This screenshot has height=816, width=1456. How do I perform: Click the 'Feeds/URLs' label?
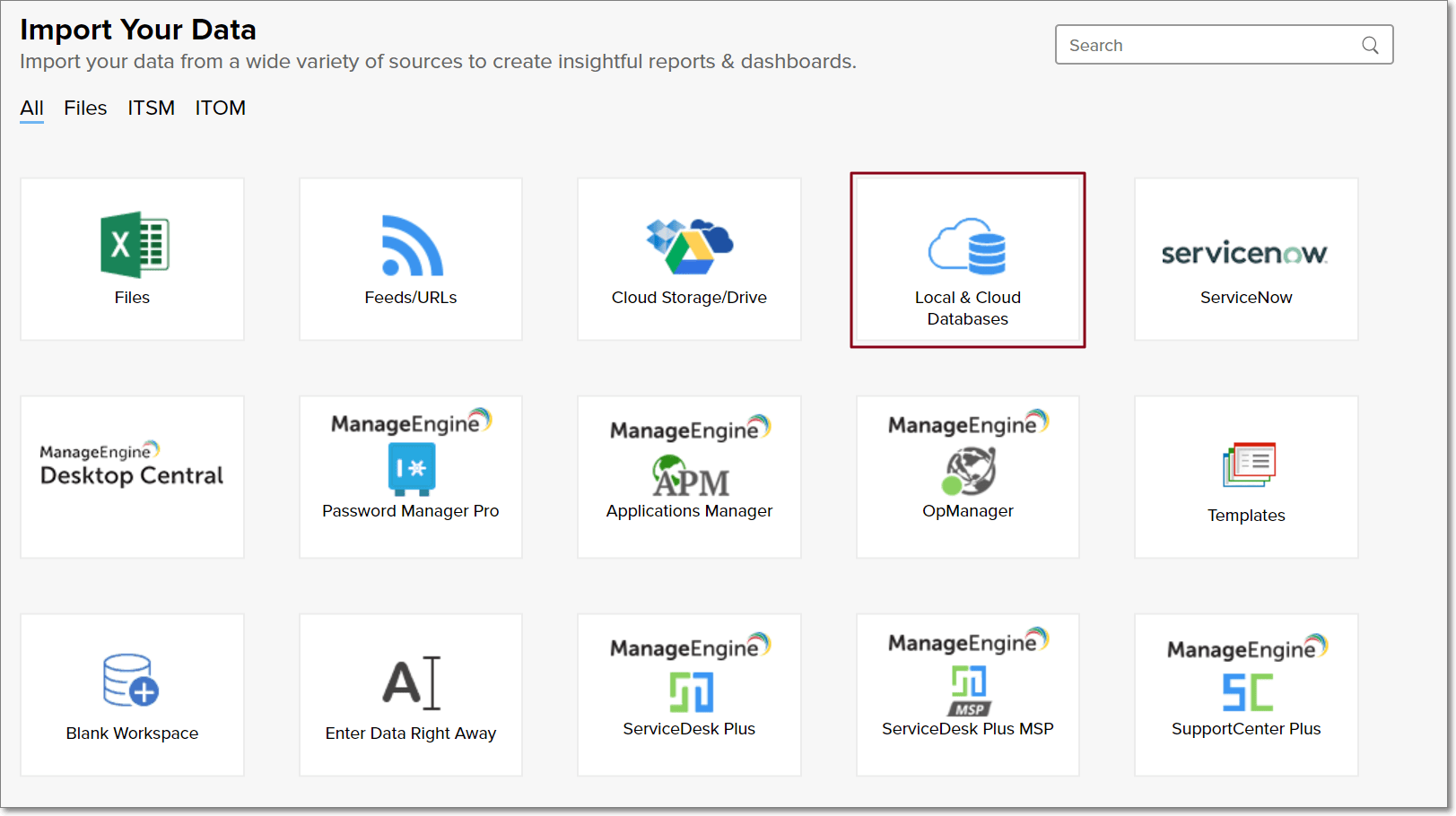pyautogui.click(x=411, y=298)
